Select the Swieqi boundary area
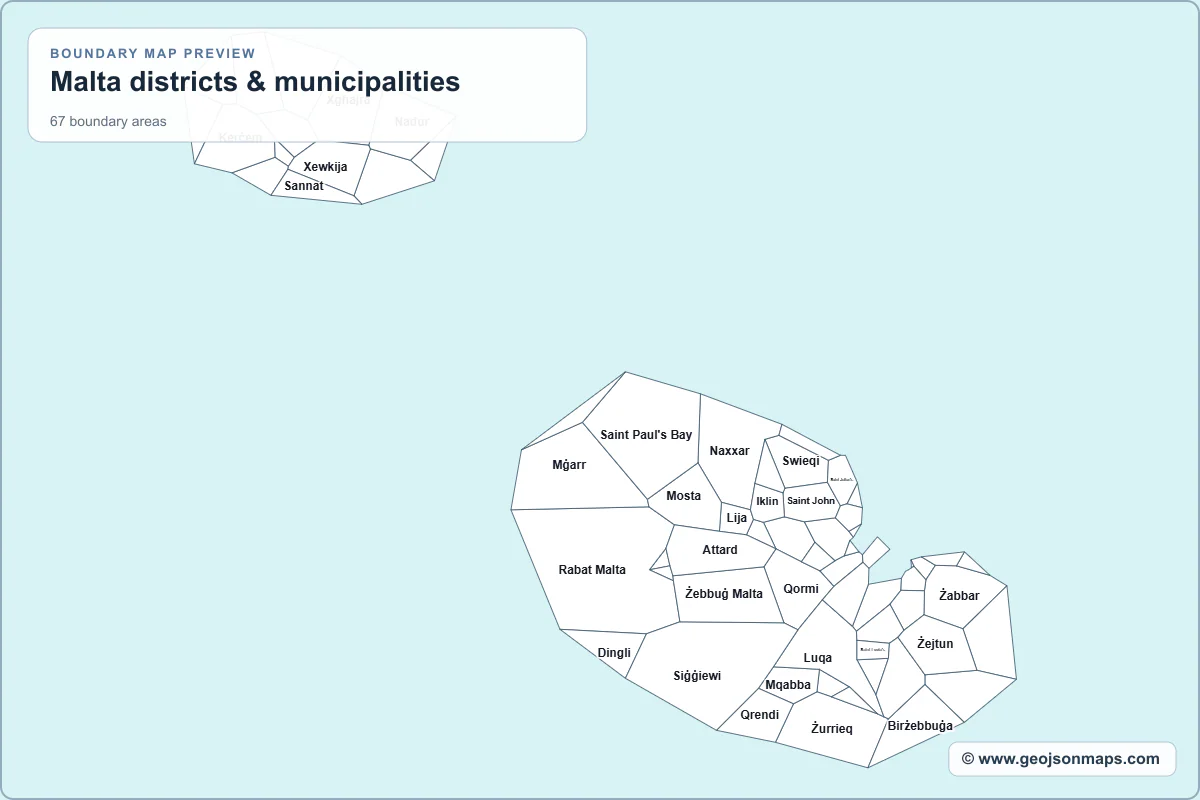Screen dimensions: 1200x800 pyautogui.click(x=801, y=461)
